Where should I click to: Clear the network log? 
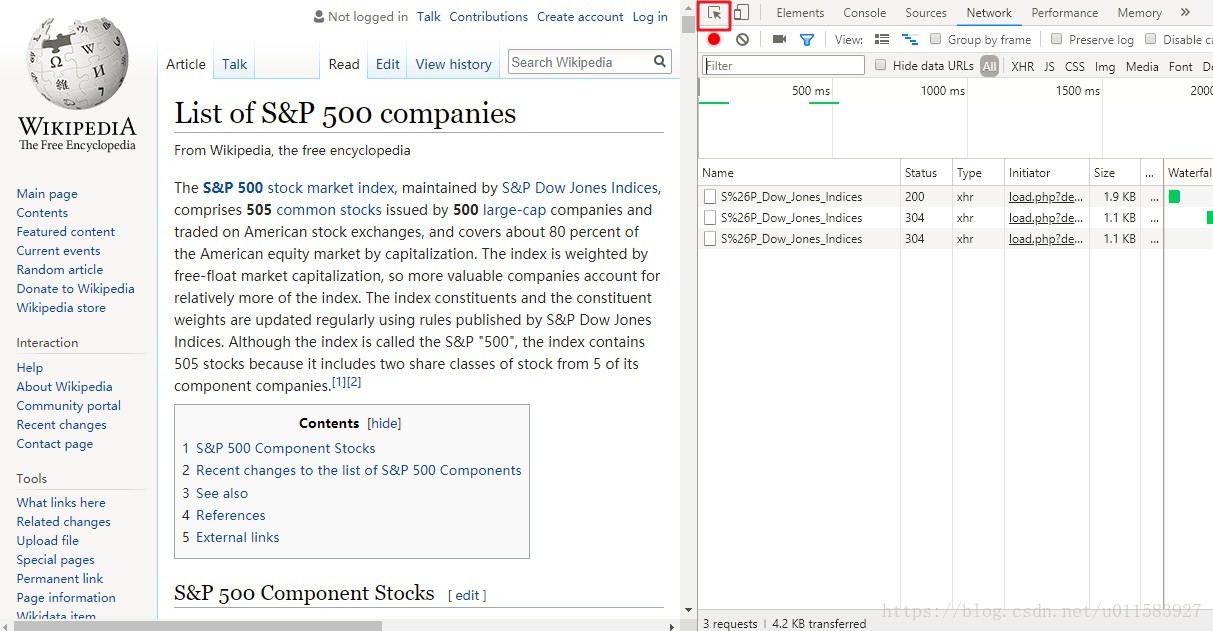coord(742,40)
